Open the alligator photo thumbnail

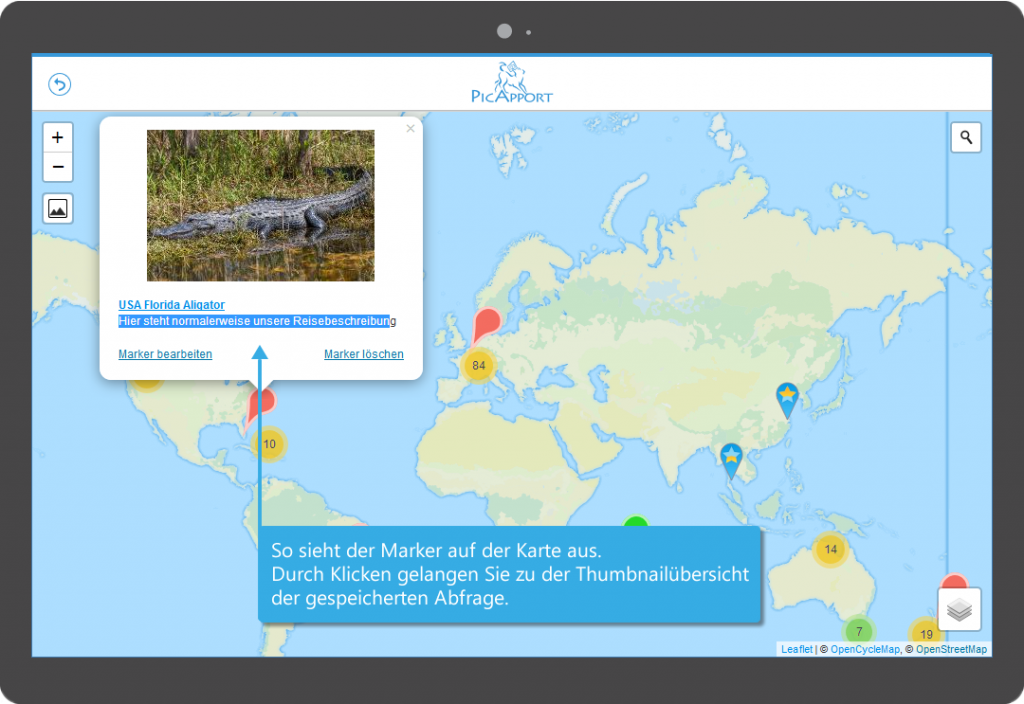coord(260,205)
